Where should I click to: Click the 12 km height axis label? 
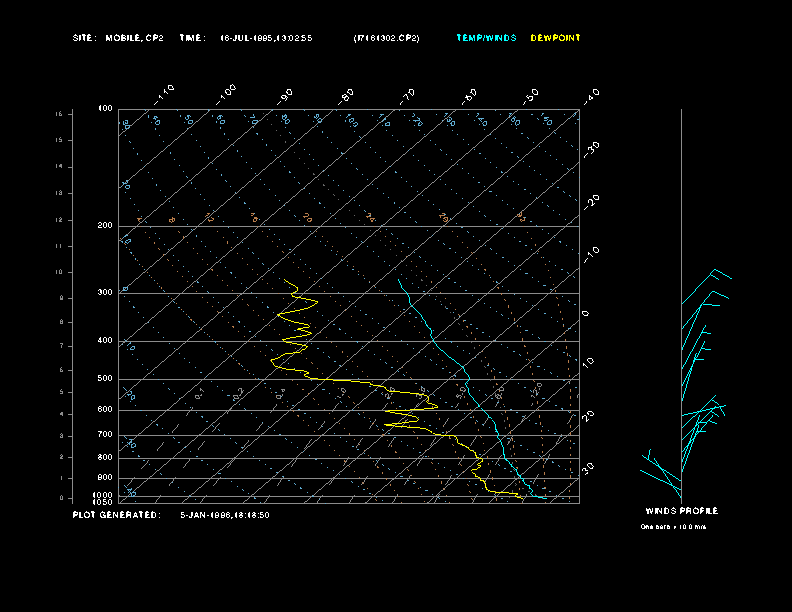tap(59, 220)
